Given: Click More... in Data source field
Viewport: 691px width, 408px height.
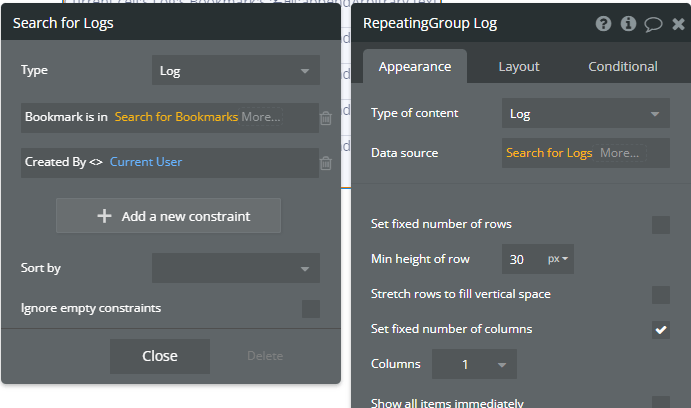Looking at the screenshot, I should [620, 153].
